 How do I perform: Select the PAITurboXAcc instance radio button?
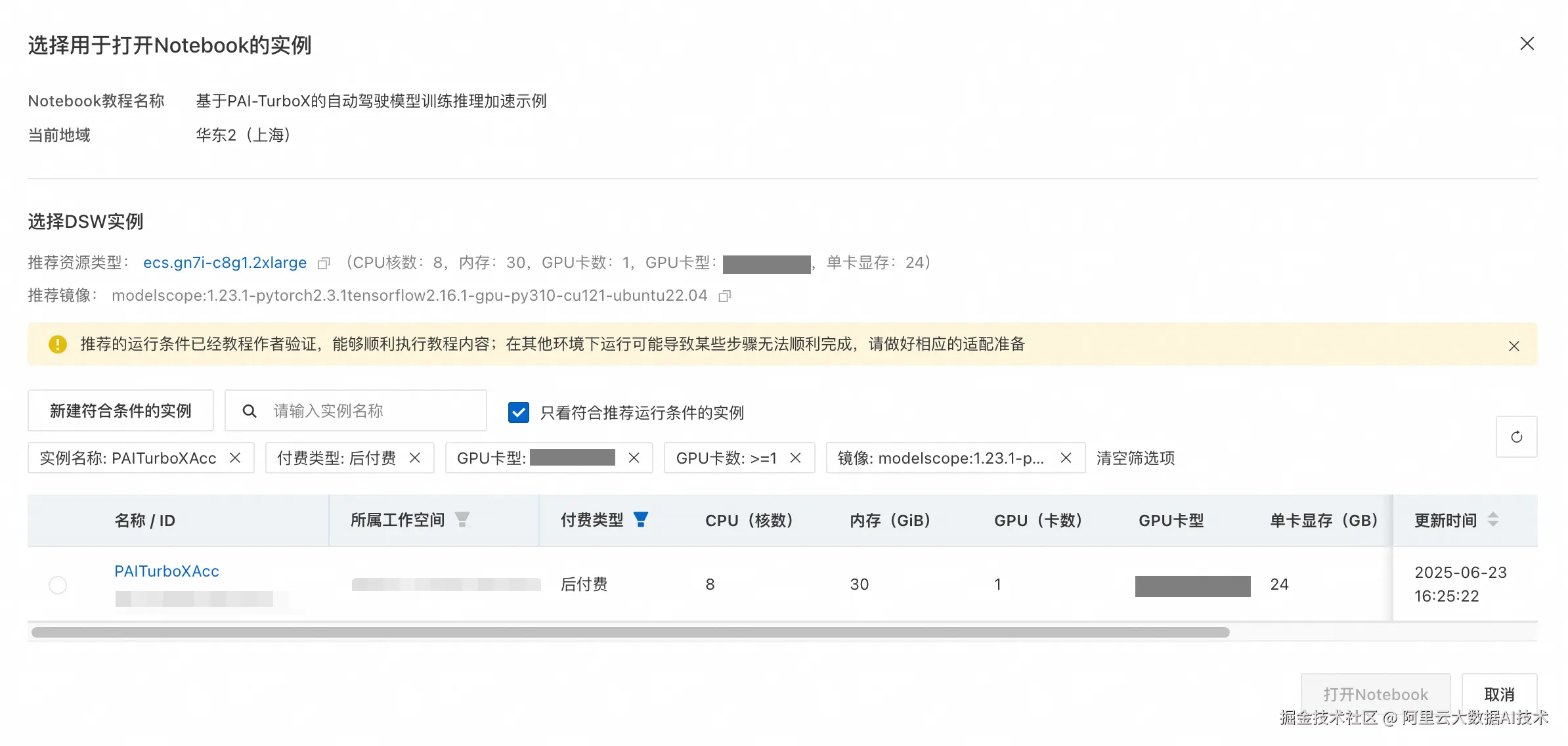(x=58, y=584)
